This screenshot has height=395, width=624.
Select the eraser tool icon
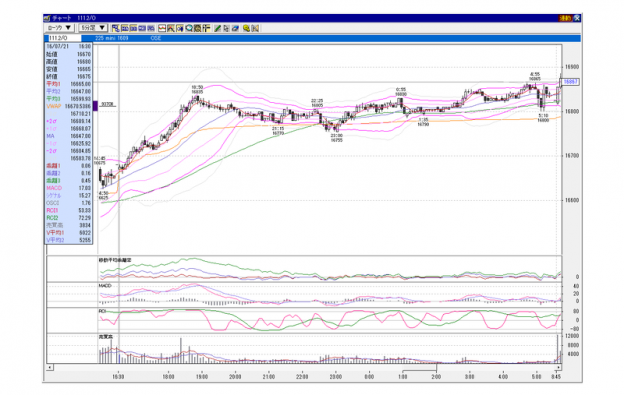(x=235, y=28)
